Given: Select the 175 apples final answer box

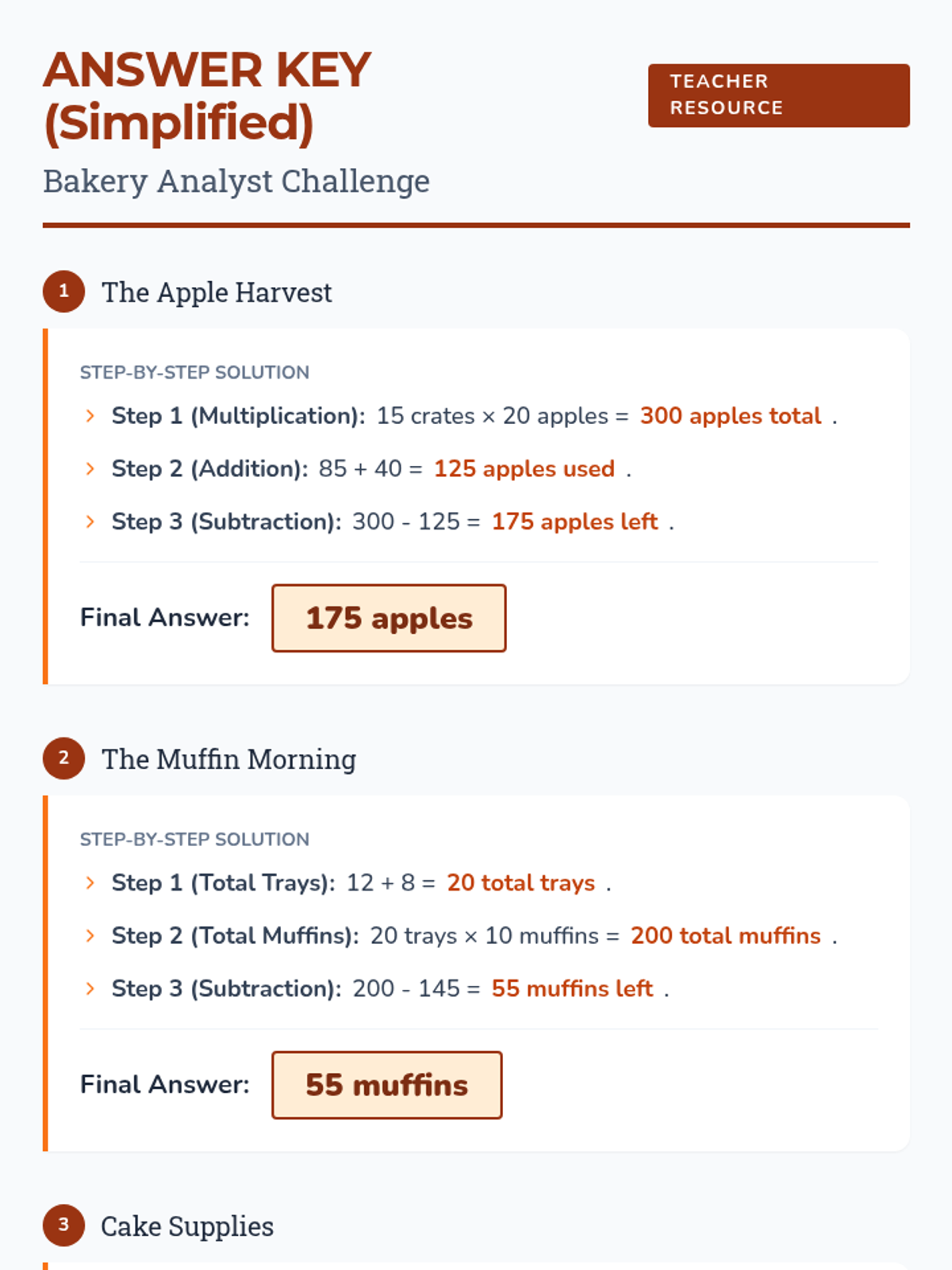Looking at the screenshot, I should (389, 618).
